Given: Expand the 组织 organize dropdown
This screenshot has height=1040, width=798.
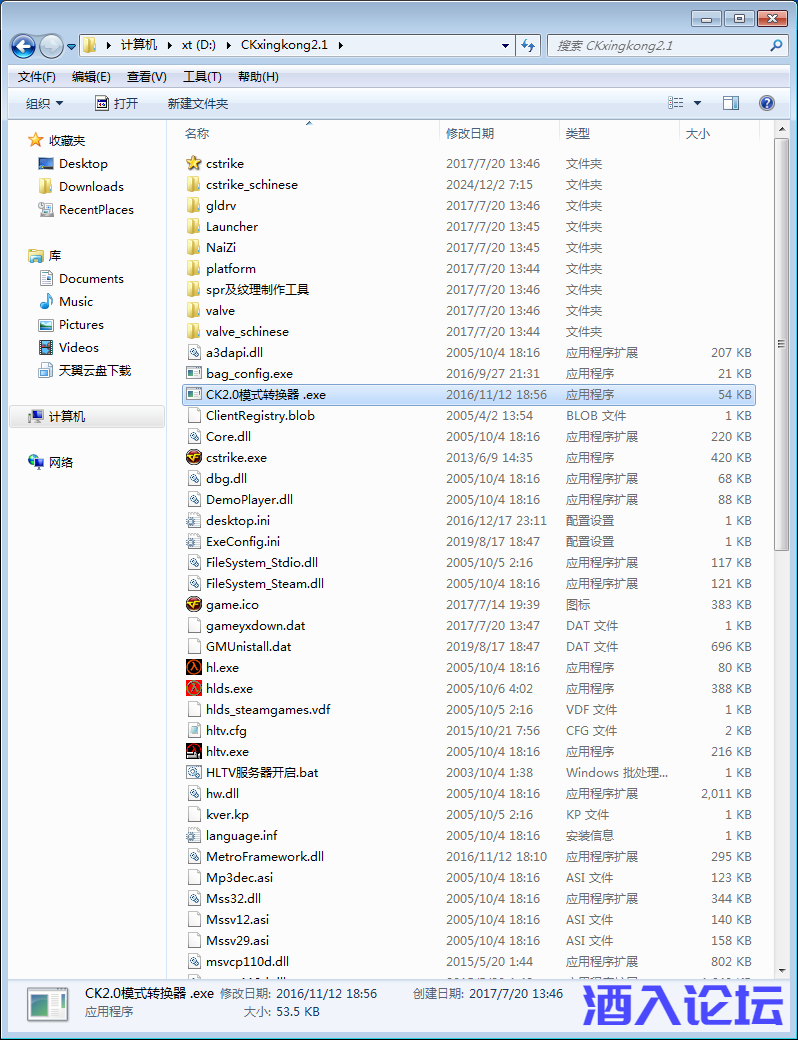Looking at the screenshot, I should 45,103.
